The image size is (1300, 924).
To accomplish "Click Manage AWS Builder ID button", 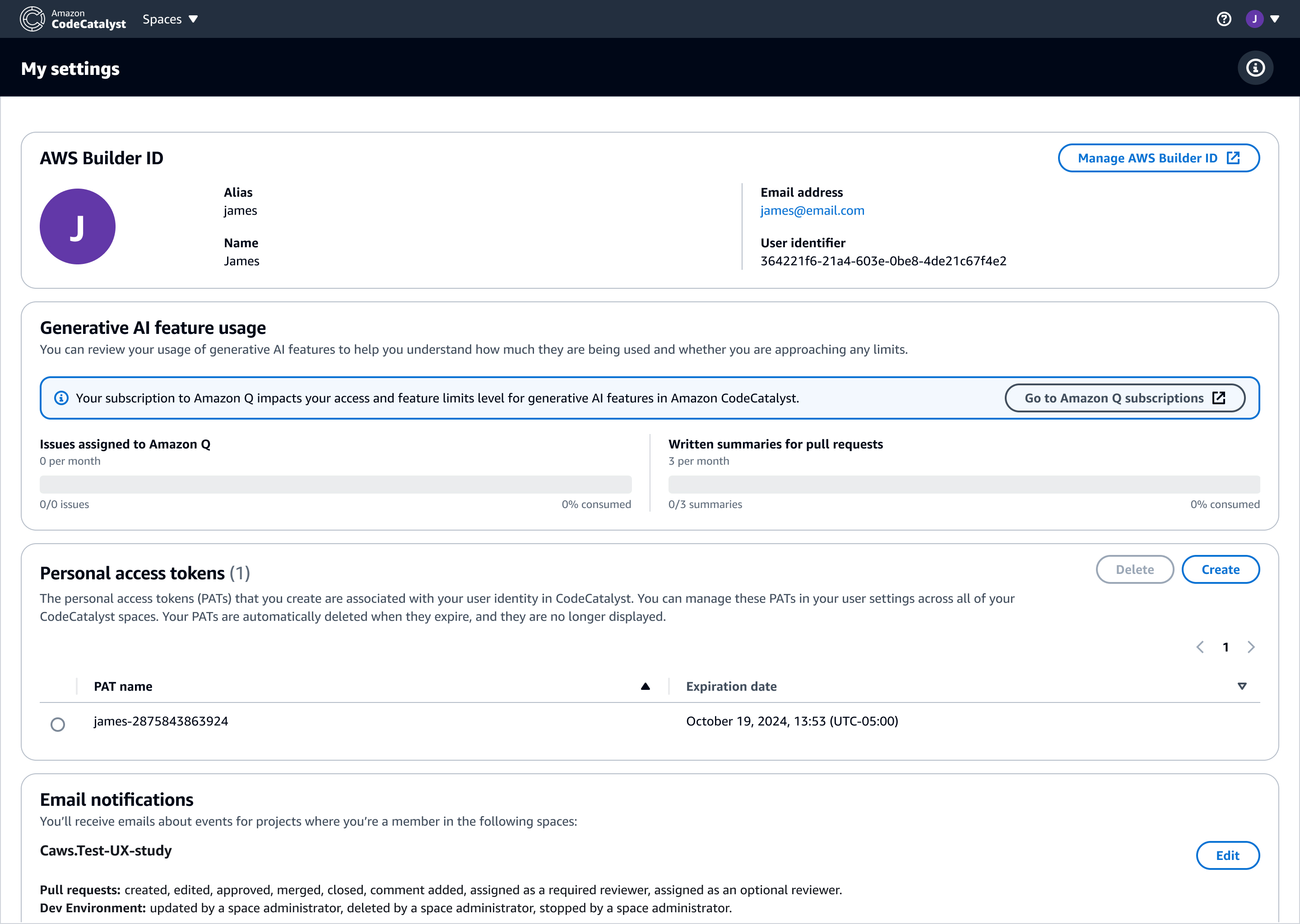I will [x=1158, y=157].
